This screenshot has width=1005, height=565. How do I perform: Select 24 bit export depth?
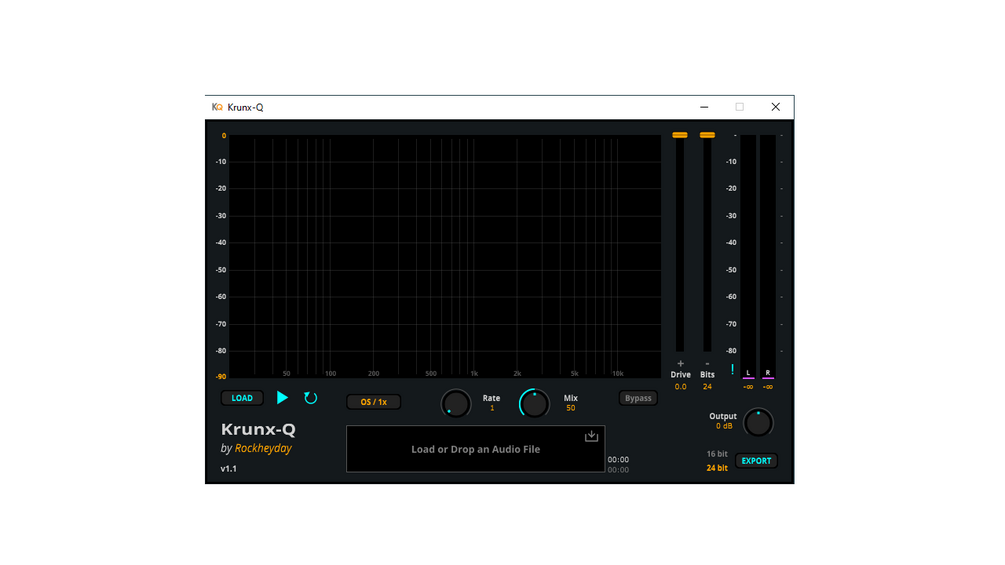click(x=717, y=468)
